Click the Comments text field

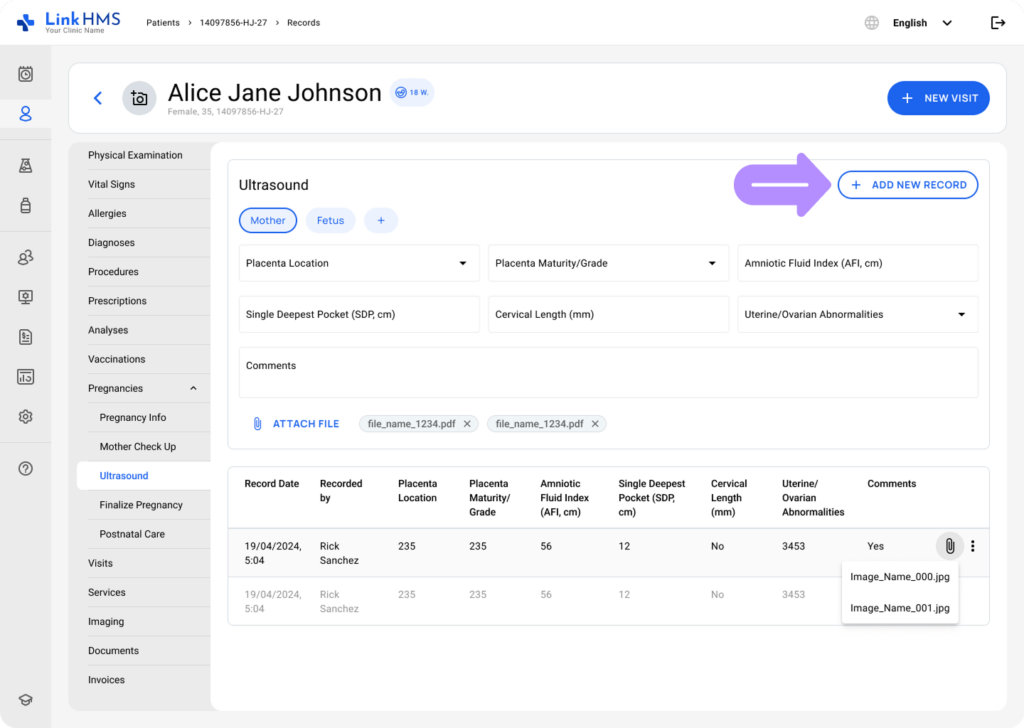(608, 373)
